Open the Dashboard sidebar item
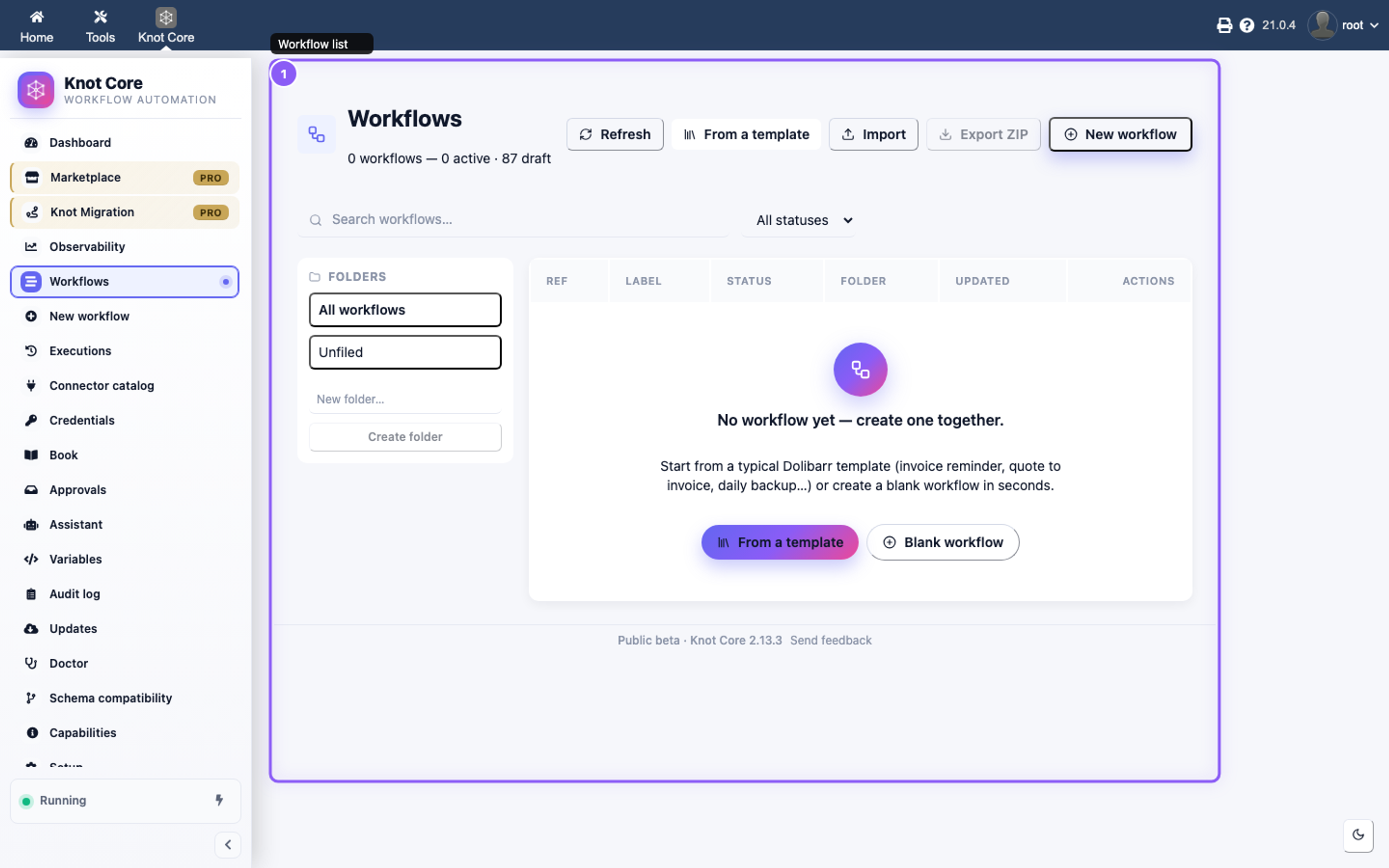The width and height of the screenshot is (1389, 868). 124,142
